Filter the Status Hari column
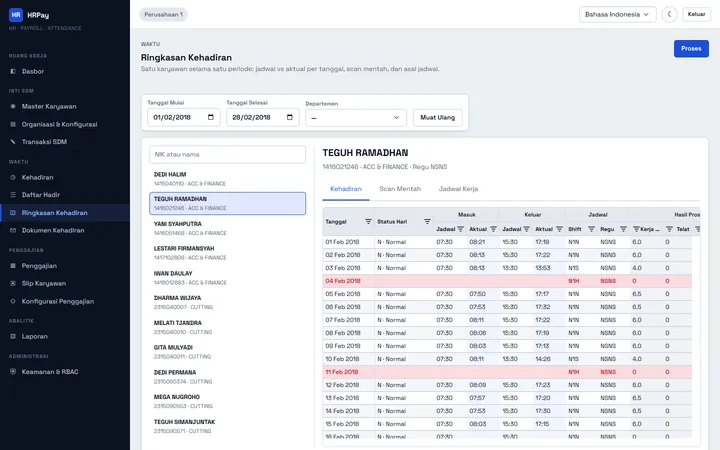 (427, 221)
